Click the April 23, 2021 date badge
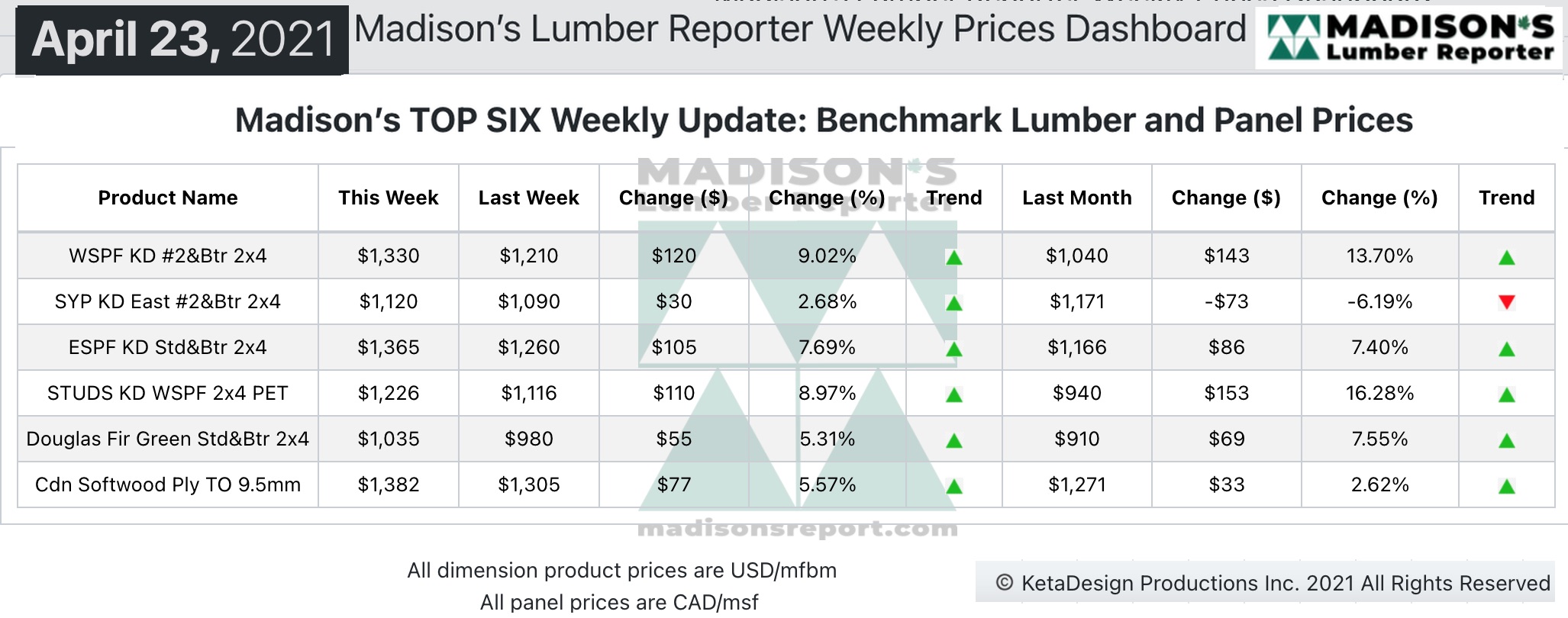This screenshot has height=618, width=1568. click(x=182, y=40)
